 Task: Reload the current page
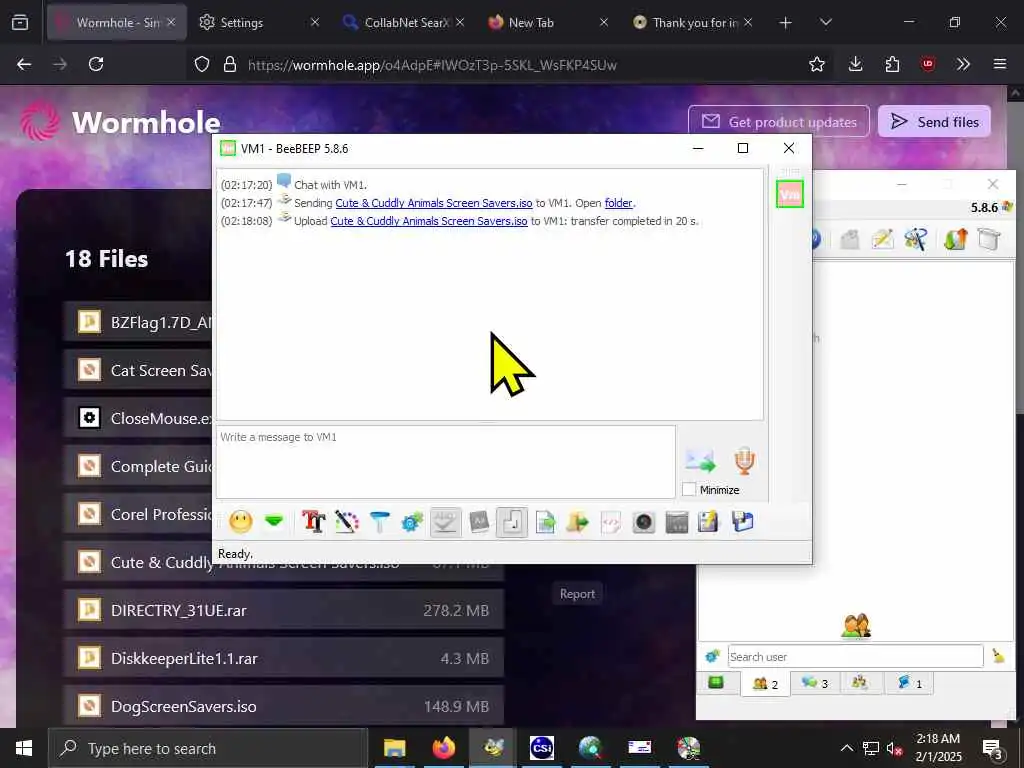(x=96, y=64)
